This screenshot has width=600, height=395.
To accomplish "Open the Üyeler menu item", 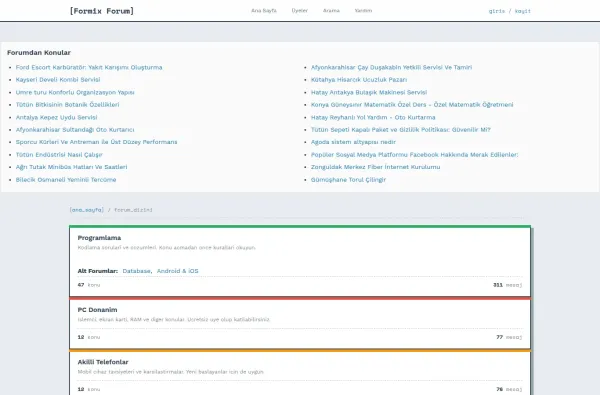I will (x=300, y=11).
